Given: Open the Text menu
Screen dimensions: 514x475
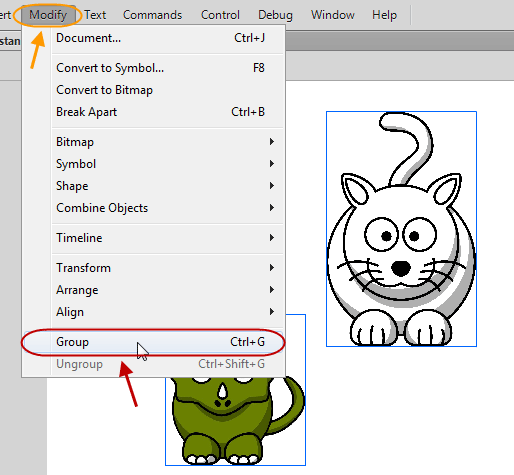Looking at the screenshot, I should (95, 15).
